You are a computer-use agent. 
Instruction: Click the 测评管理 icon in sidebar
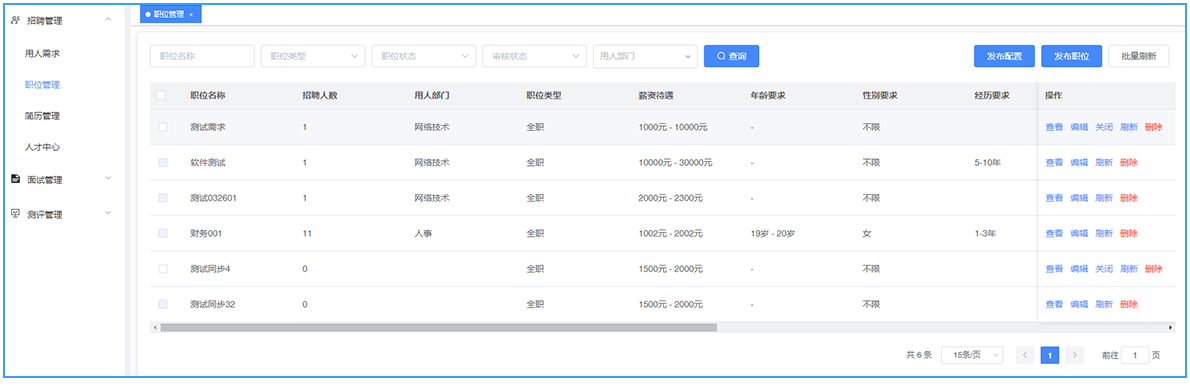[15, 214]
